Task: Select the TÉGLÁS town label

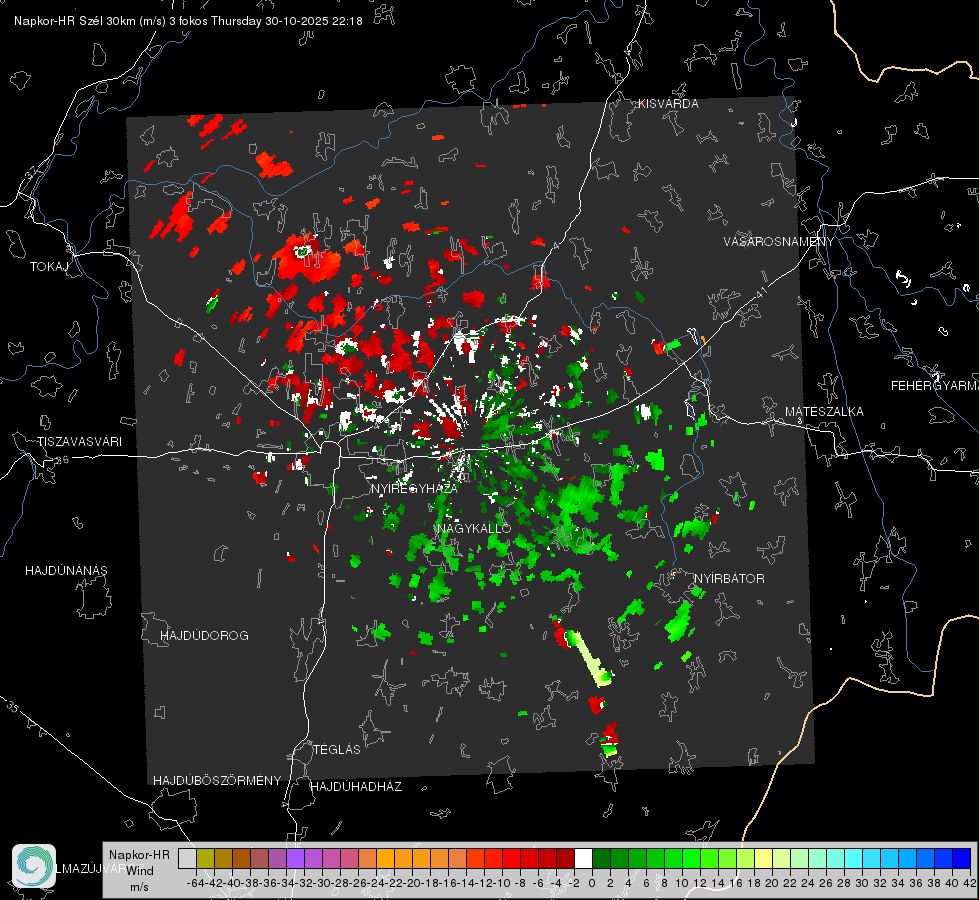Action: [x=337, y=750]
